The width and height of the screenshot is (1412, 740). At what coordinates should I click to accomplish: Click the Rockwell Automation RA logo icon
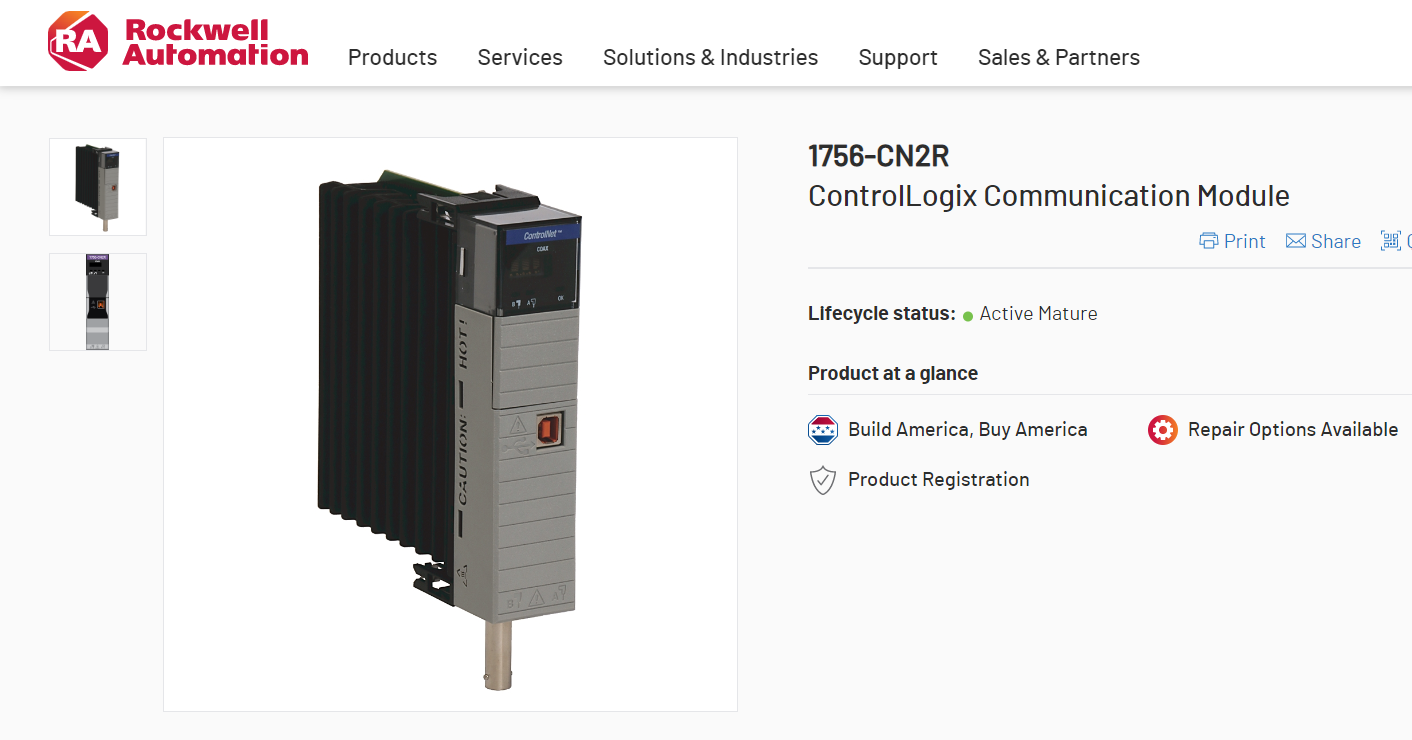click(x=78, y=41)
